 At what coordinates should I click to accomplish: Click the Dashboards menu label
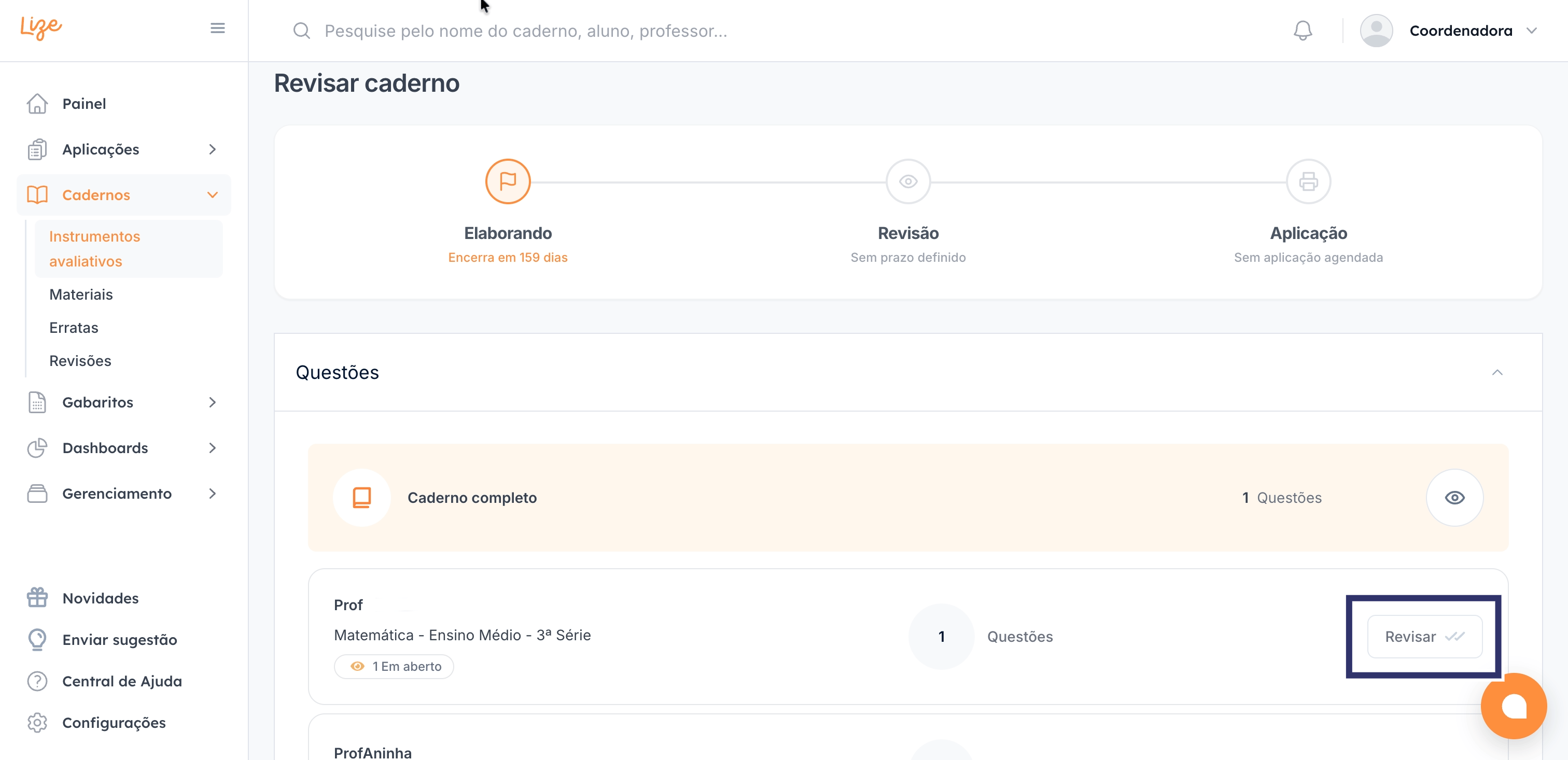[x=105, y=448]
